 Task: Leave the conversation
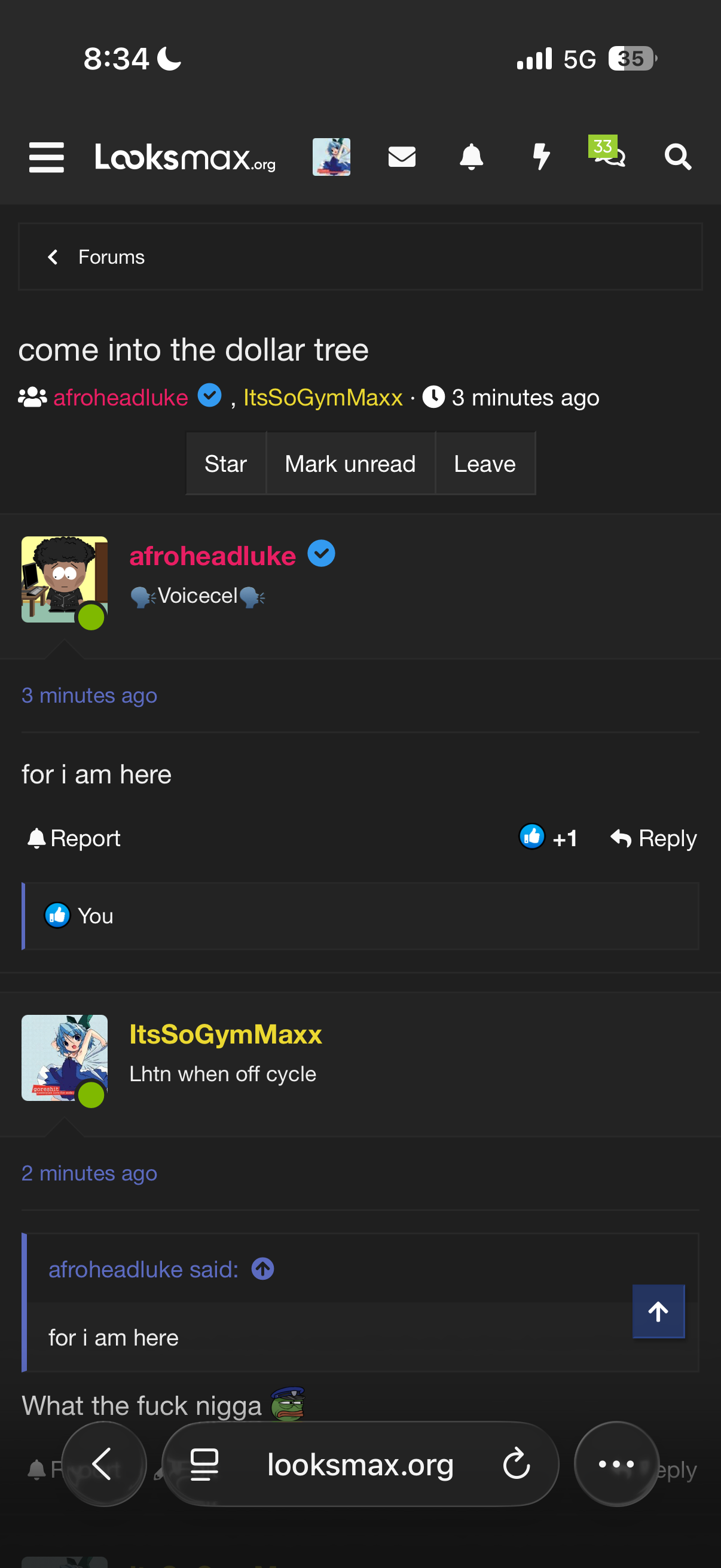[x=485, y=464]
